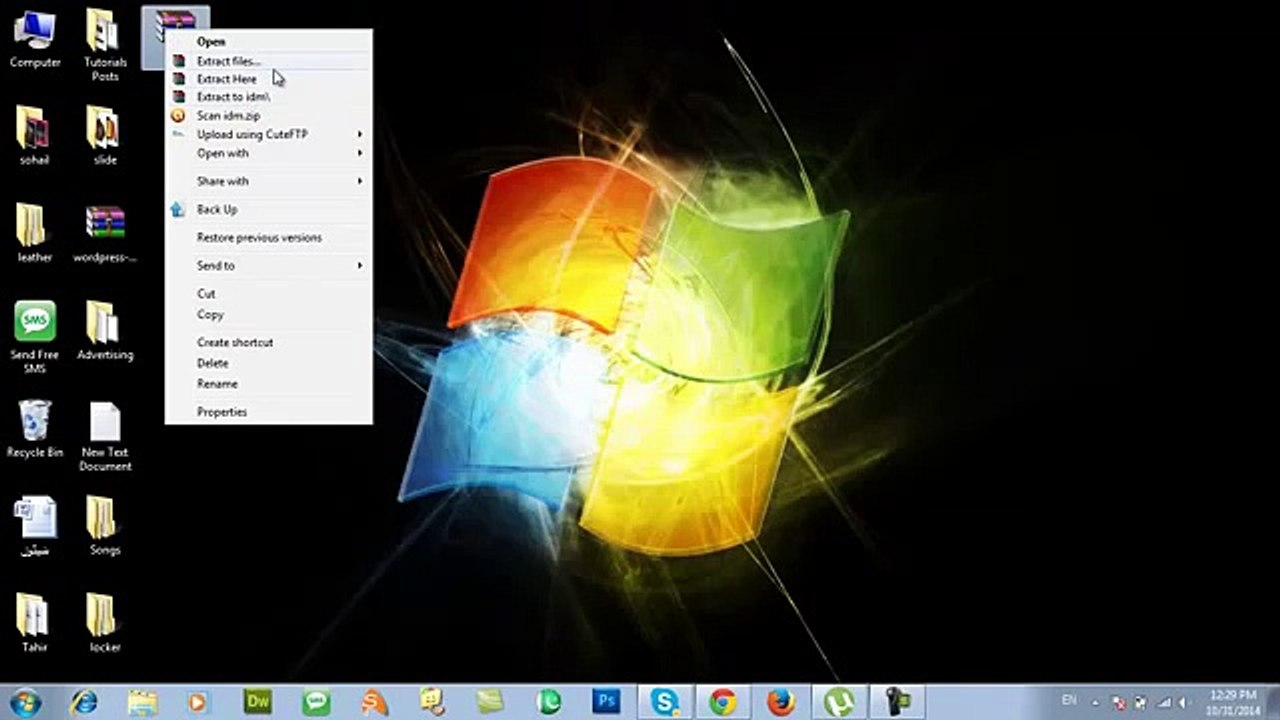Launch Dreamweaver from the taskbar
The height and width of the screenshot is (720, 1280).
[x=258, y=702]
